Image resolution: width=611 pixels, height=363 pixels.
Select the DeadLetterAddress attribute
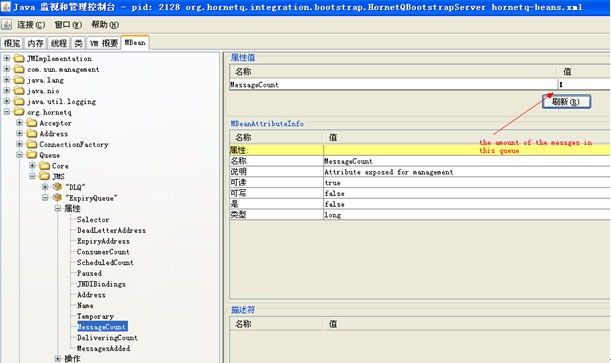coord(111,231)
